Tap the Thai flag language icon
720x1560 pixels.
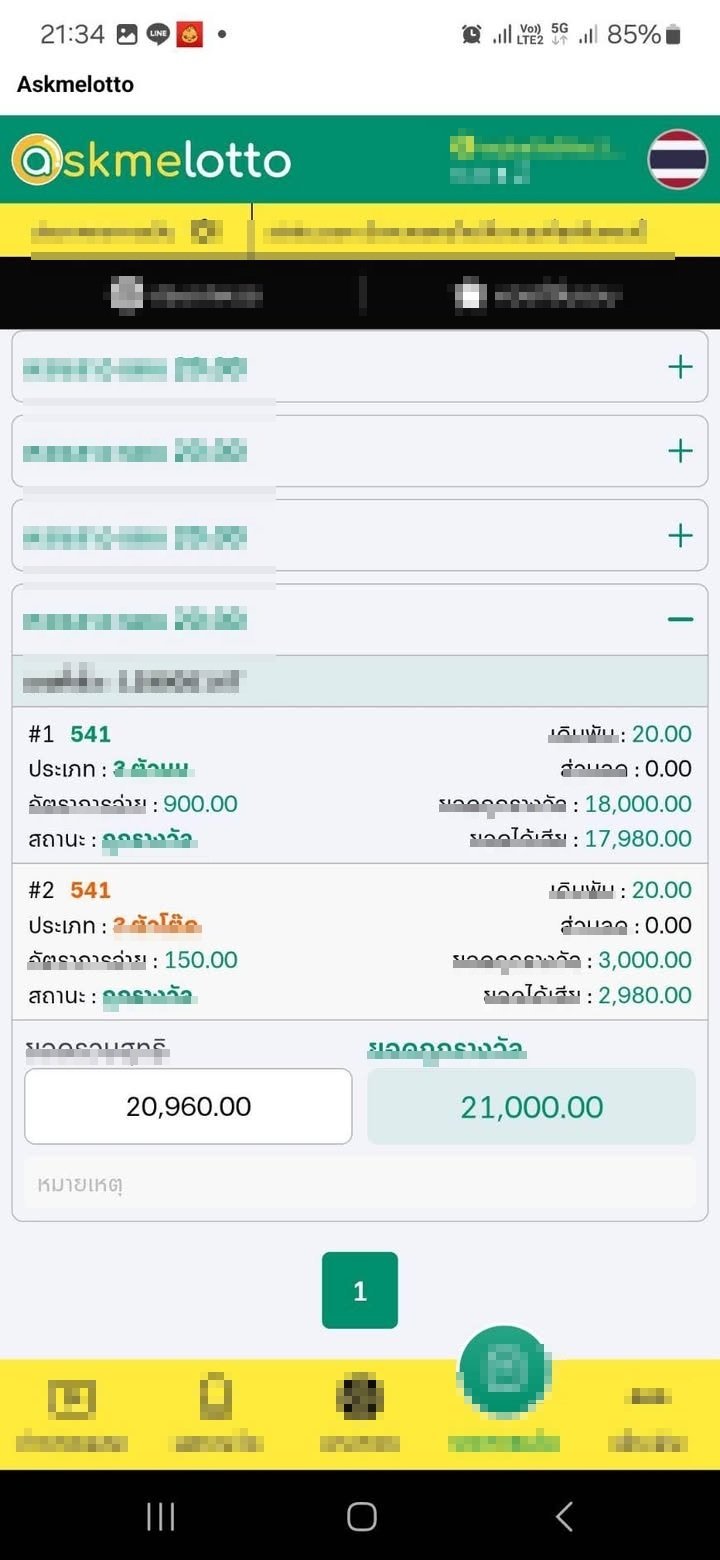tap(678, 159)
